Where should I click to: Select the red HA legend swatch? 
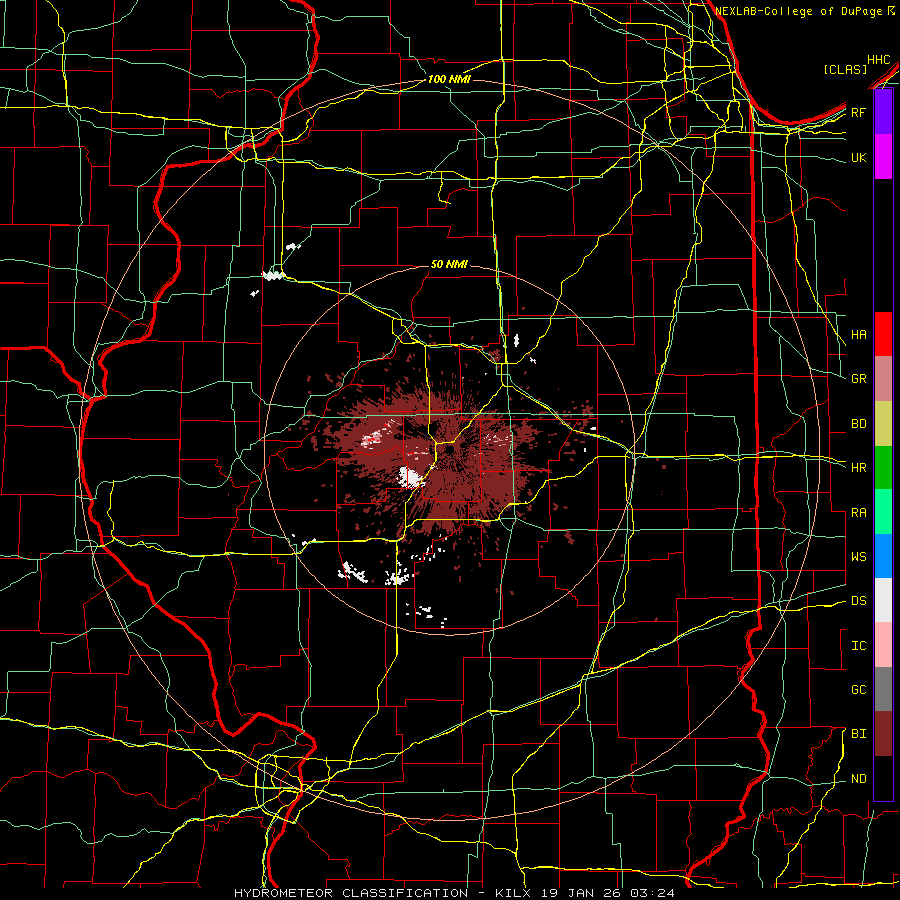click(x=883, y=334)
